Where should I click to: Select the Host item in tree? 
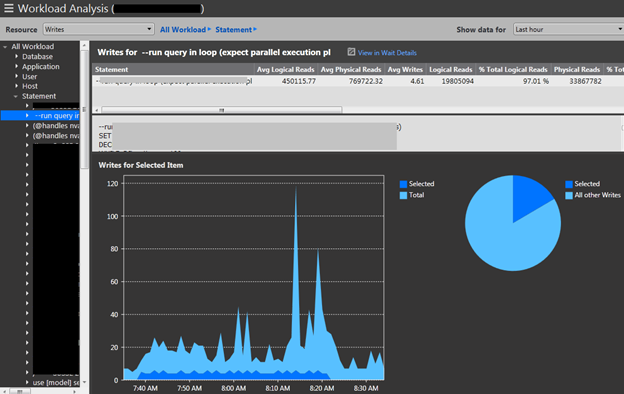coord(30,86)
